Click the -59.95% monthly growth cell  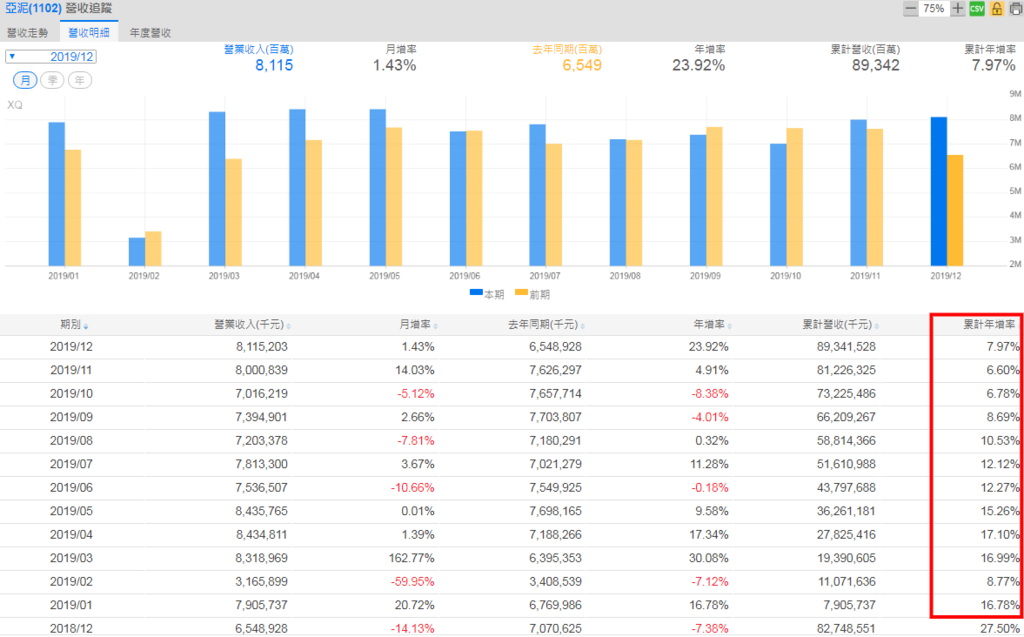click(x=415, y=582)
